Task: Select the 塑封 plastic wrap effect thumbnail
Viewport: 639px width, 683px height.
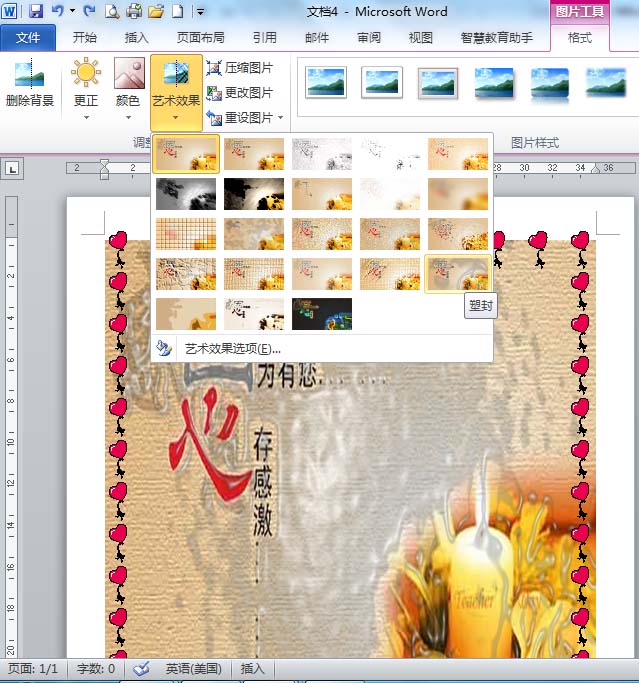Action: pos(457,273)
